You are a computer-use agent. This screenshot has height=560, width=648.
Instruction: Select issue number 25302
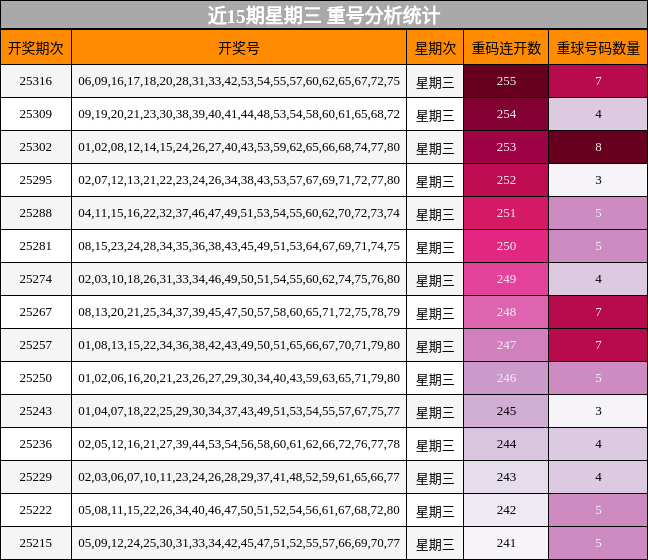tap(36, 147)
